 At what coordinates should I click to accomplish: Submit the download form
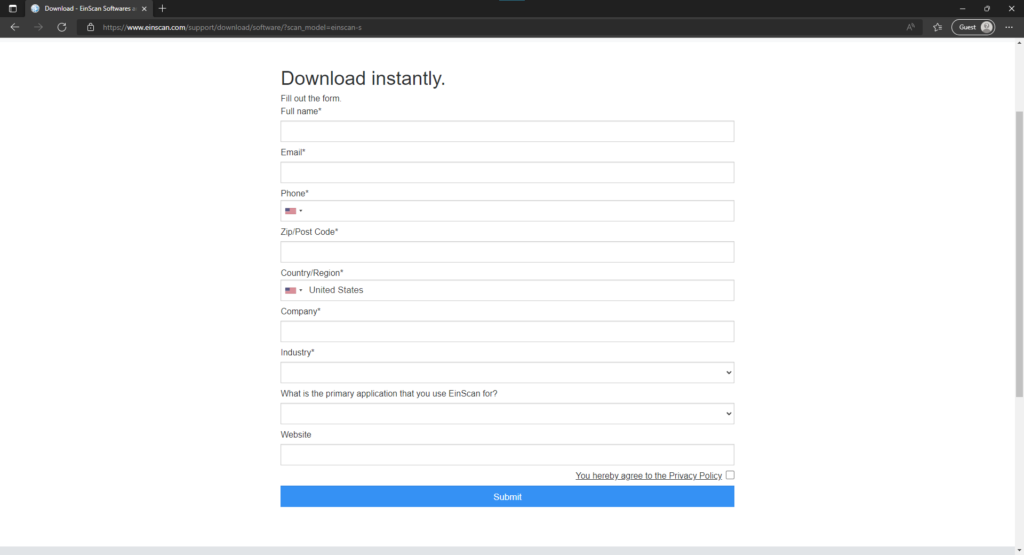pos(507,497)
